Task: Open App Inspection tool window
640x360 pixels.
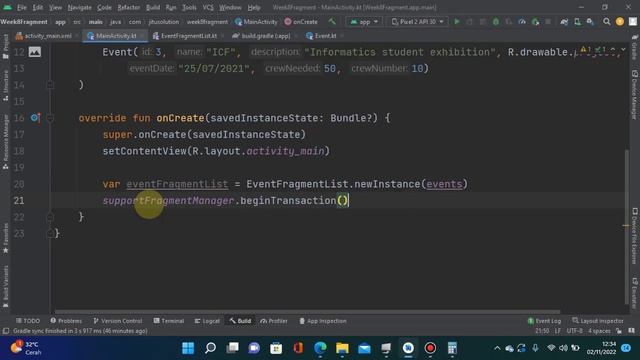Action: point(323,321)
